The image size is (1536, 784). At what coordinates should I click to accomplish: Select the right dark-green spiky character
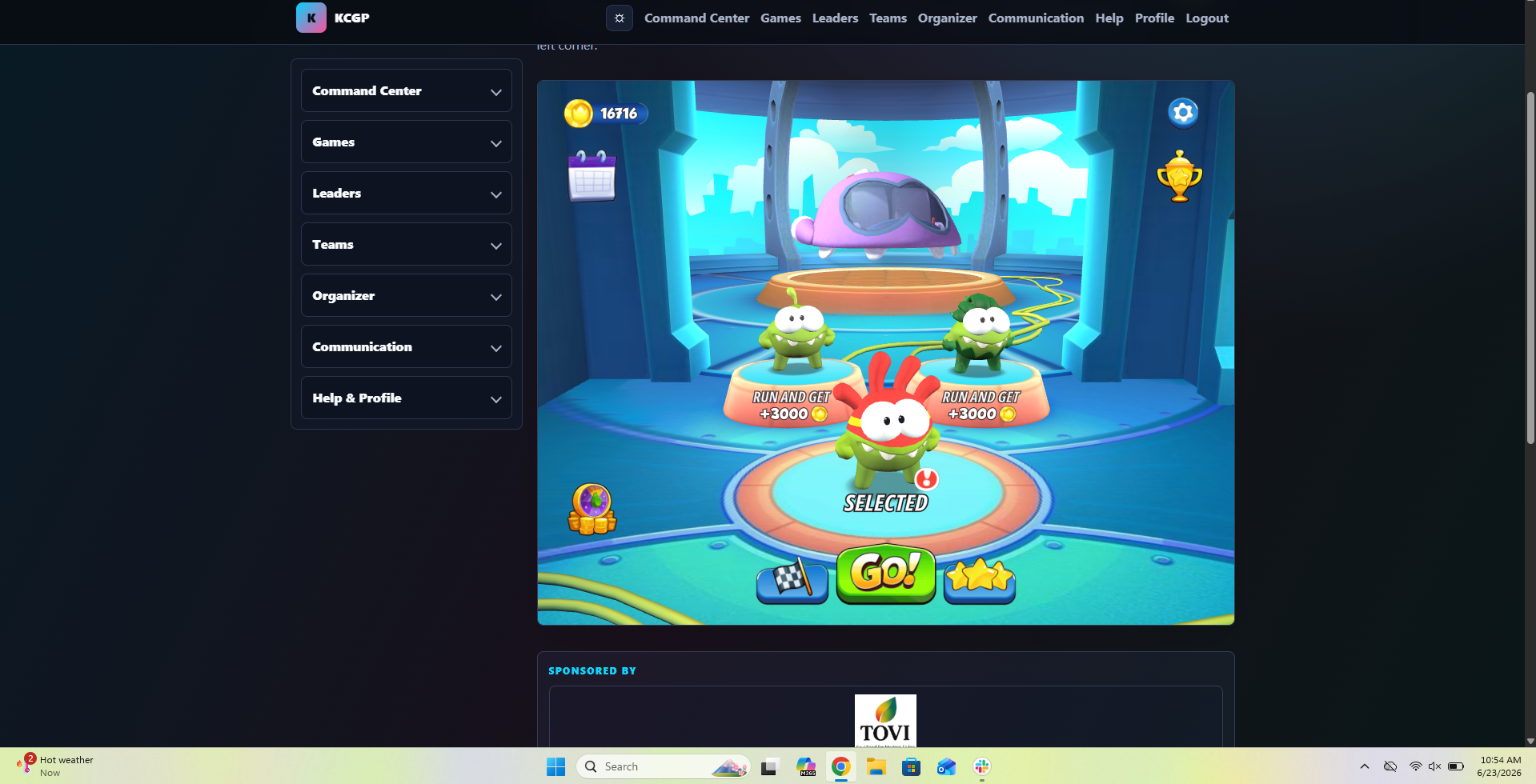click(x=980, y=334)
